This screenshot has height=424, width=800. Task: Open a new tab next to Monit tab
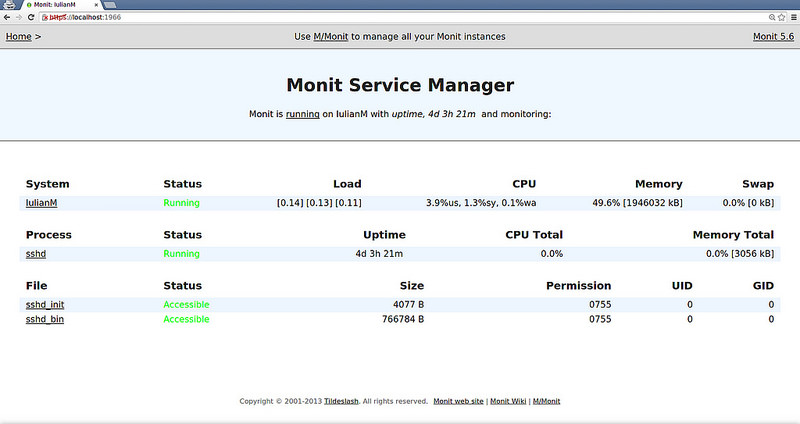[x=110, y=5]
